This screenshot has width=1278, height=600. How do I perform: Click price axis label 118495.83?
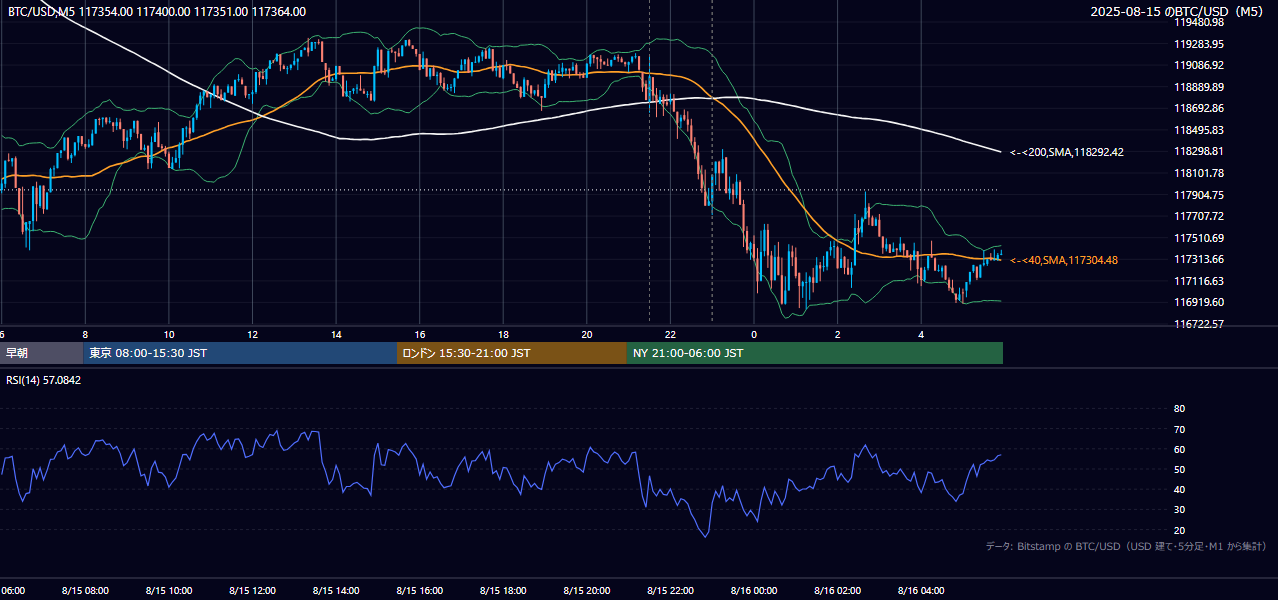coord(1199,130)
